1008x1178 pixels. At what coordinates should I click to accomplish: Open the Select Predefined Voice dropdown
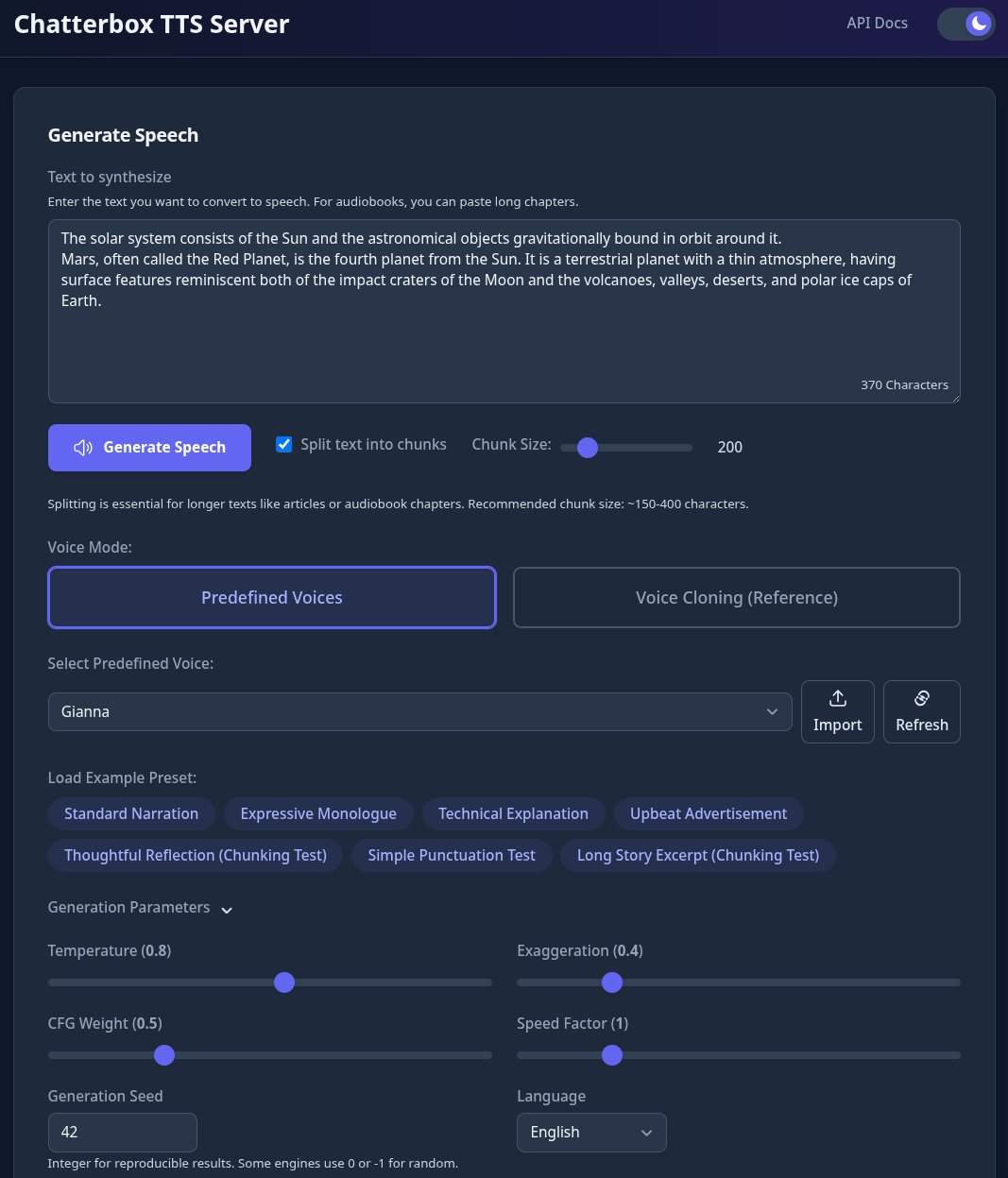(419, 711)
